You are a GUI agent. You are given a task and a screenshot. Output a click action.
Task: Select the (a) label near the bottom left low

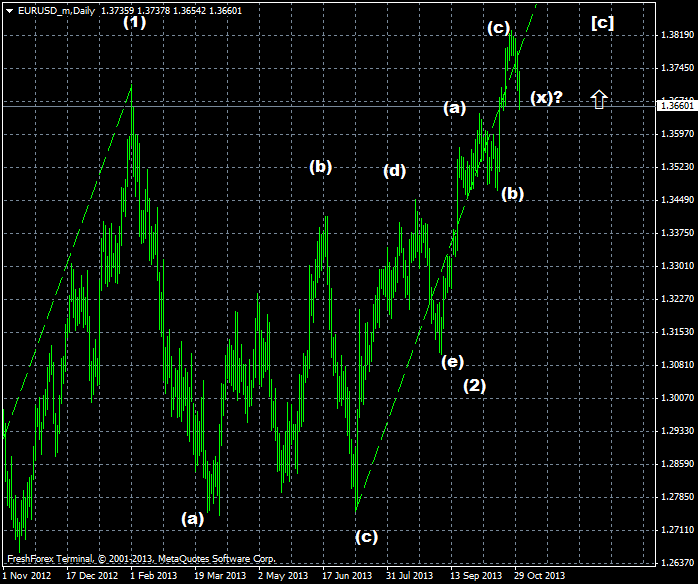click(192, 518)
